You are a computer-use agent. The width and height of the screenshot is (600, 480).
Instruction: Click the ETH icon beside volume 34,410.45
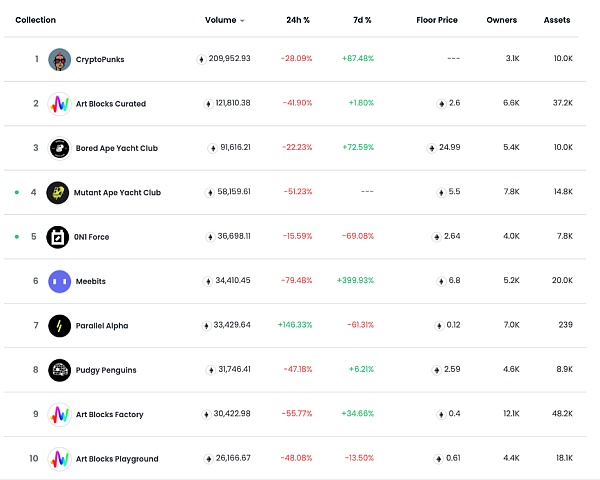(208, 281)
